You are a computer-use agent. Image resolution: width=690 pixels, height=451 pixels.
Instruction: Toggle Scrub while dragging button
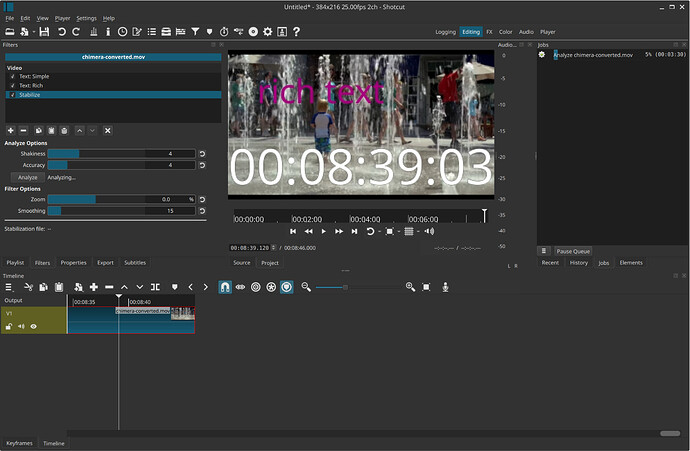(240, 287)
